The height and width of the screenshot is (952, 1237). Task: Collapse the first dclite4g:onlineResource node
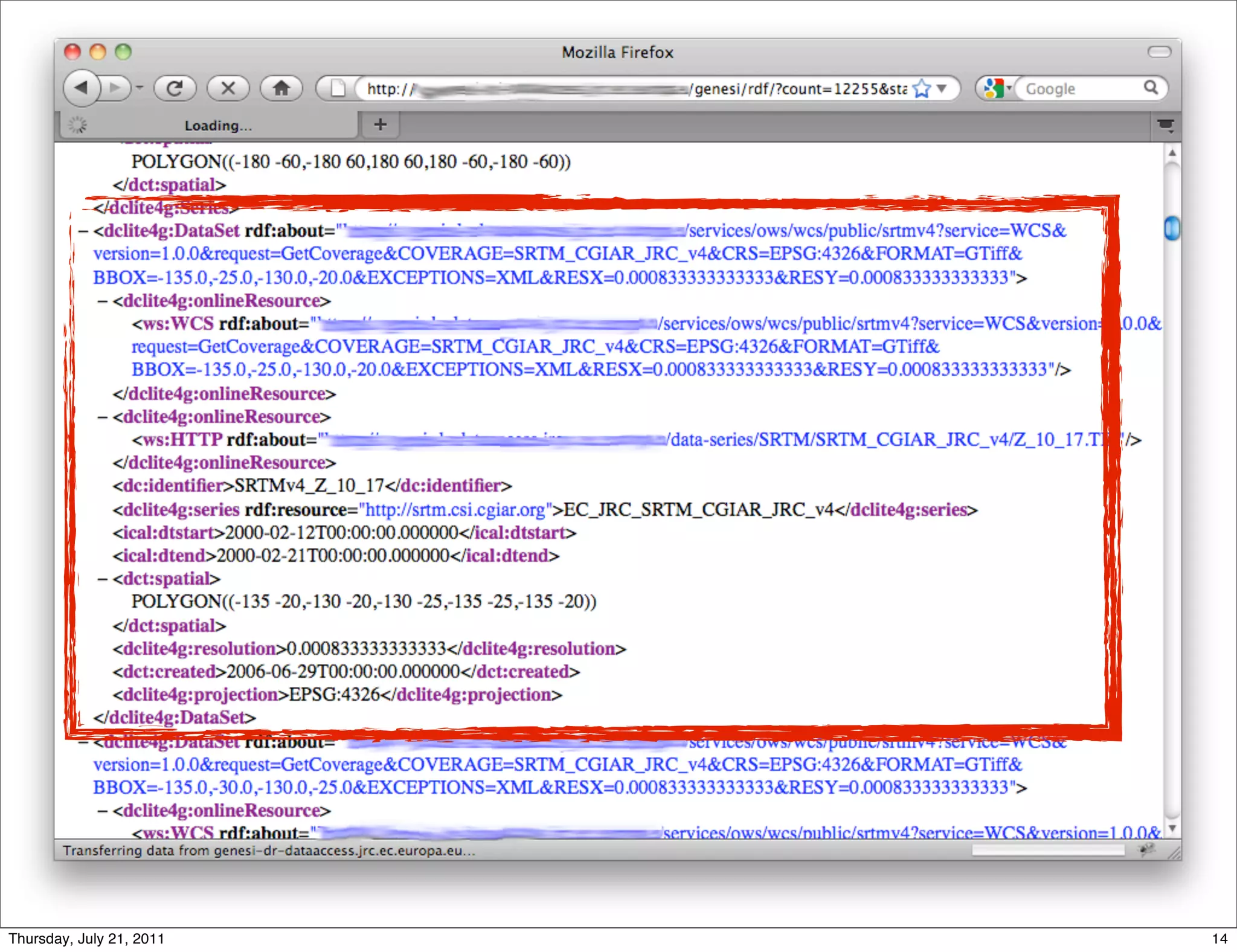[103, 301]
